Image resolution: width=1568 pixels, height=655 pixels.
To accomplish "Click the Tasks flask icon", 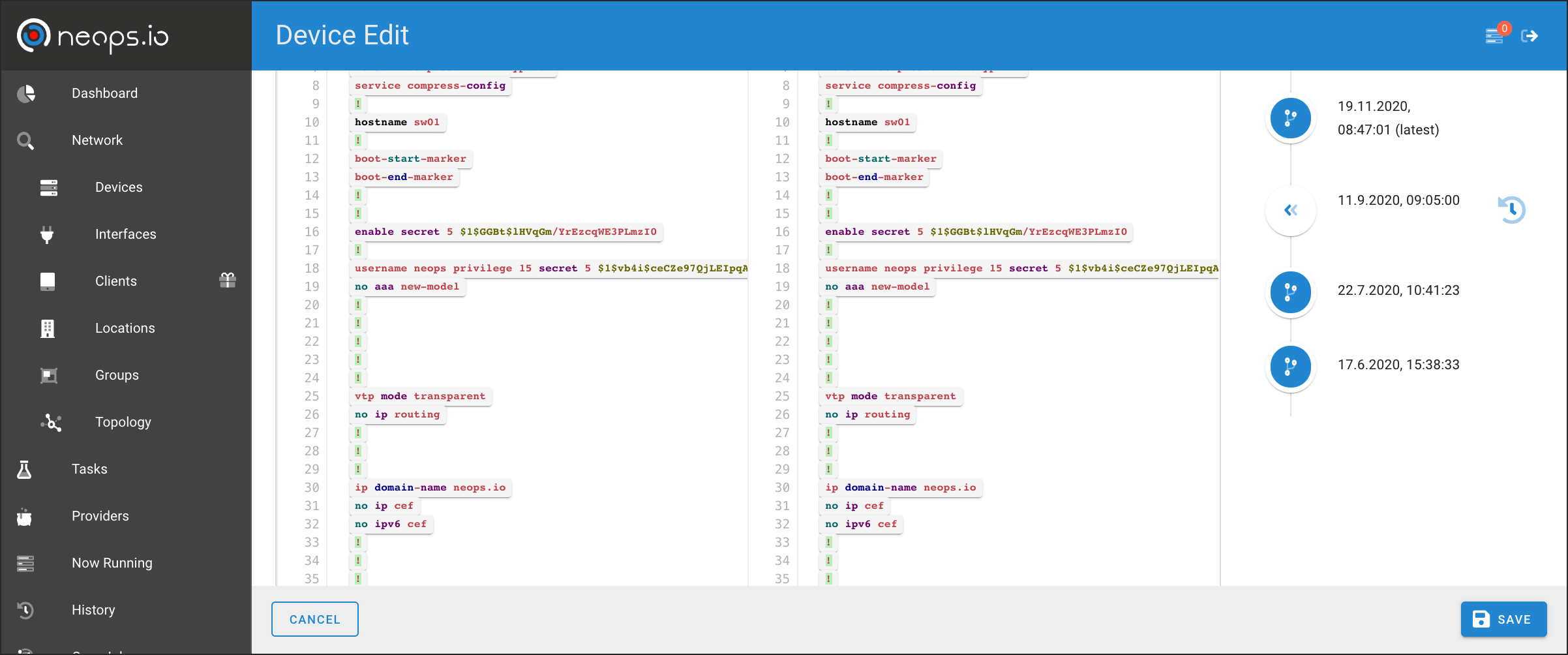I will (24, 469).
